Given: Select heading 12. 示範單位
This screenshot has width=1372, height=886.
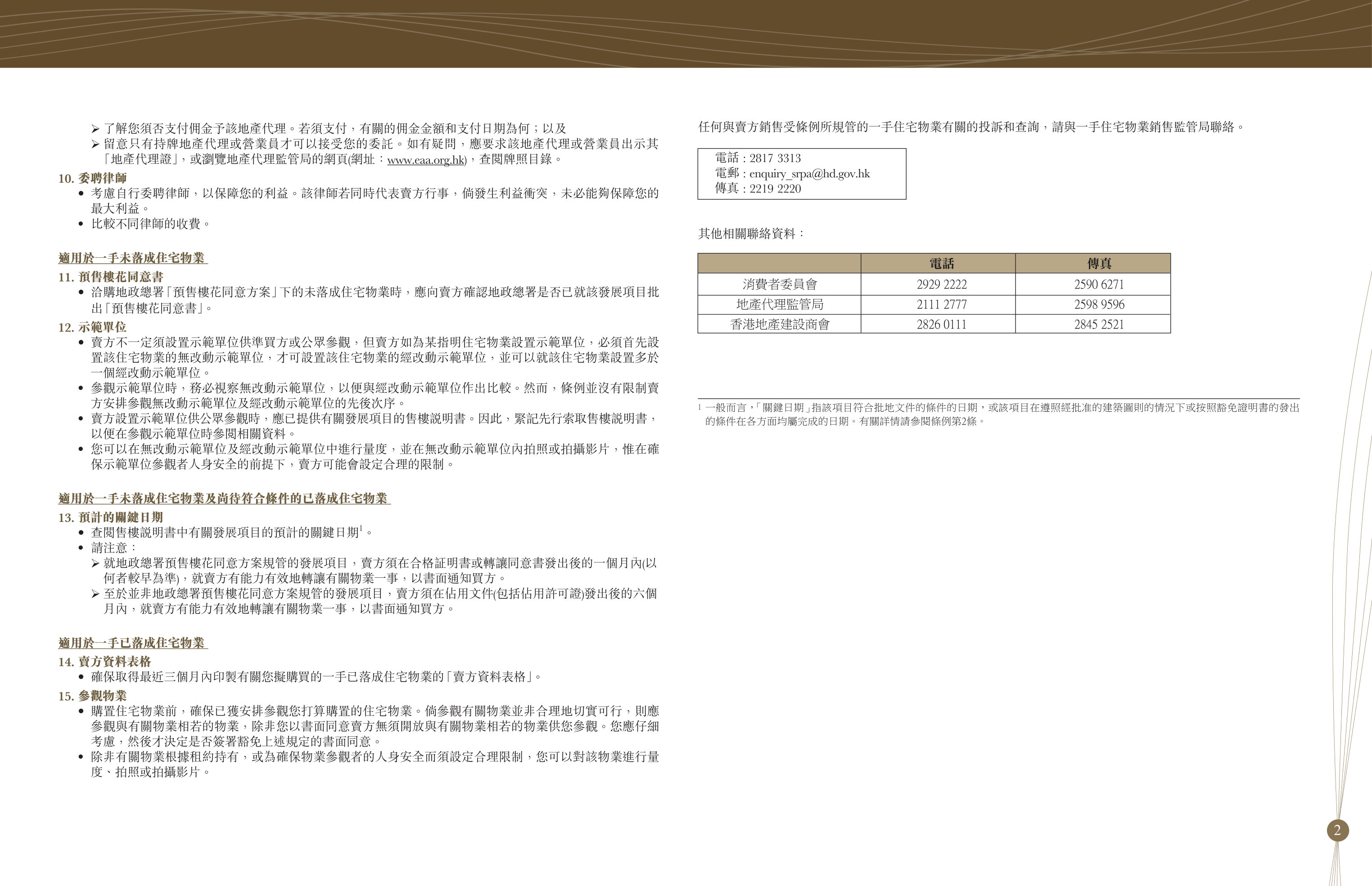Looking at the screenshot, I should tap(93, 328).
